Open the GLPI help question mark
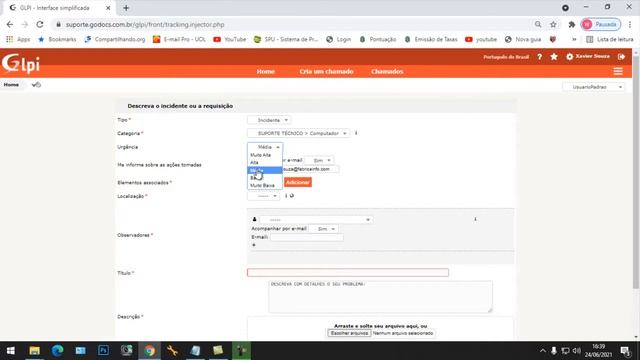 coord(540,57)
